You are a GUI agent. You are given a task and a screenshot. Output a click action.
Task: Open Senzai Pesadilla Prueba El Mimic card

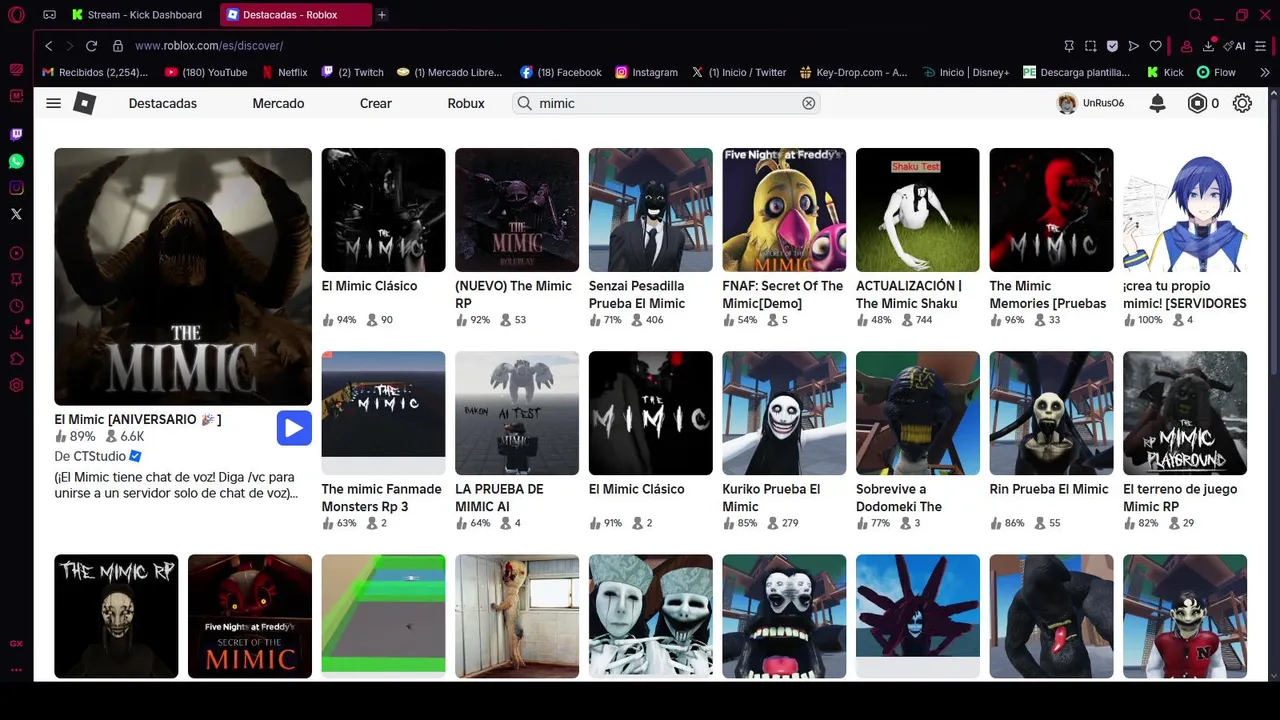651,238
